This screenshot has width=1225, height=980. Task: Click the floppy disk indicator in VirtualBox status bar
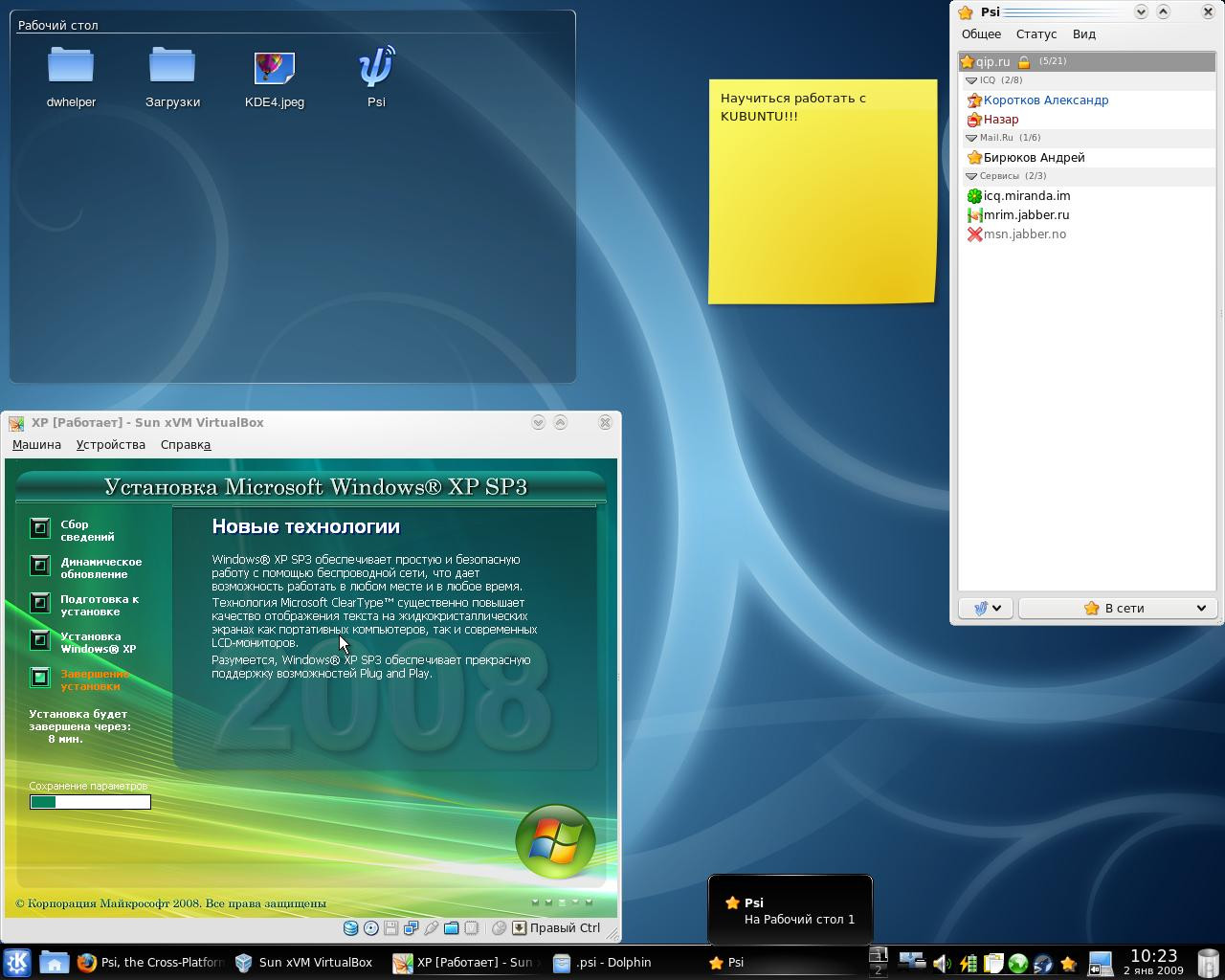point(390,927)
